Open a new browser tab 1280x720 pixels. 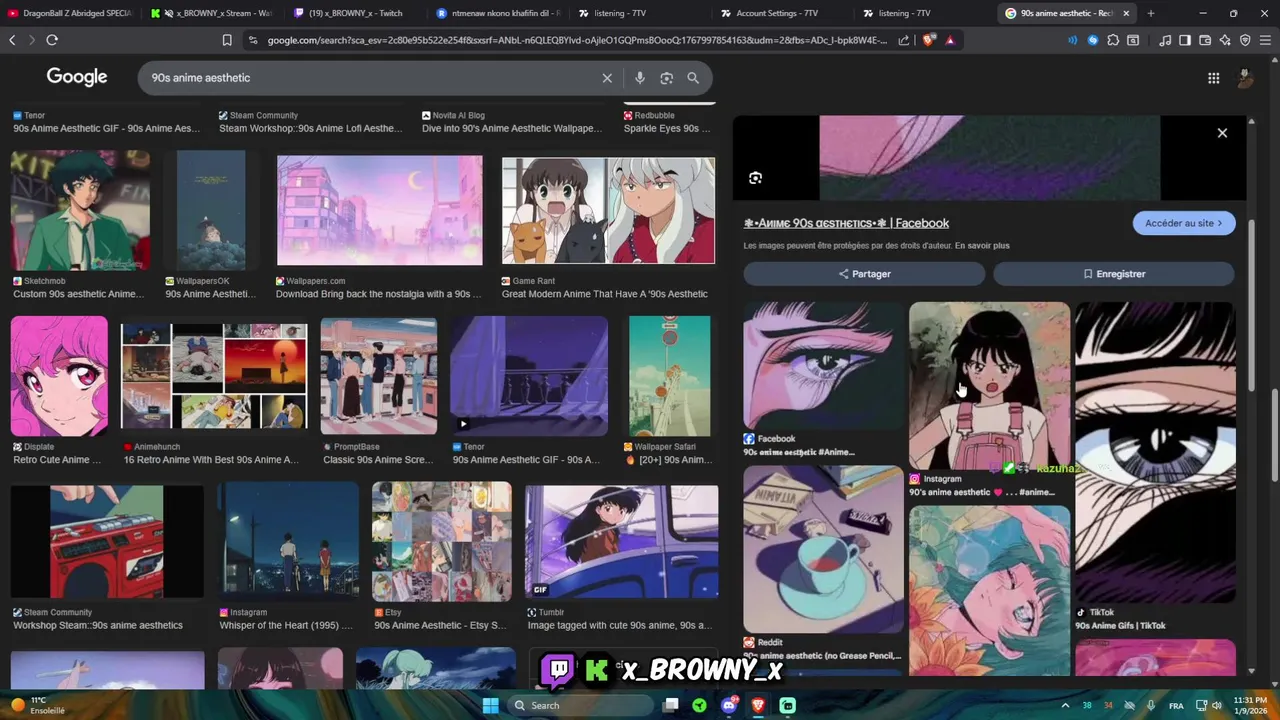1151,13
